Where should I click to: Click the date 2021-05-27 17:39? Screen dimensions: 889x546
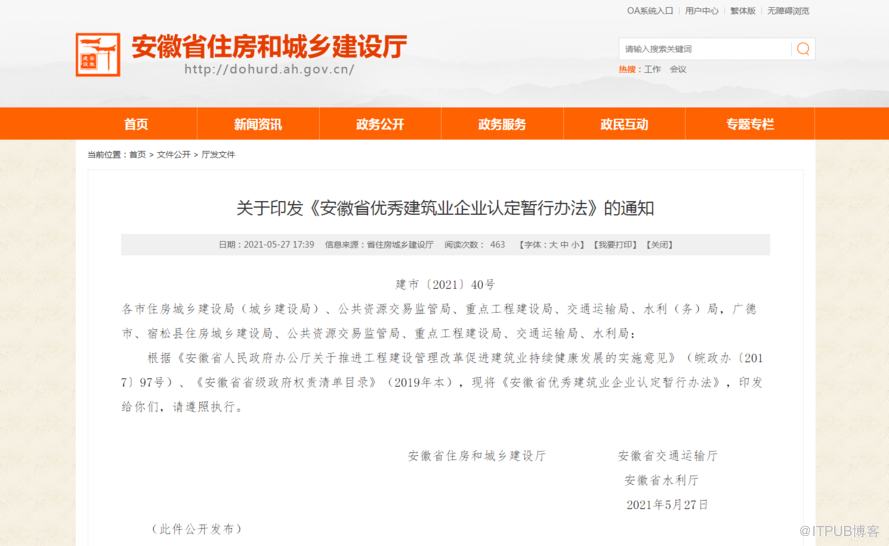[279, 245]
